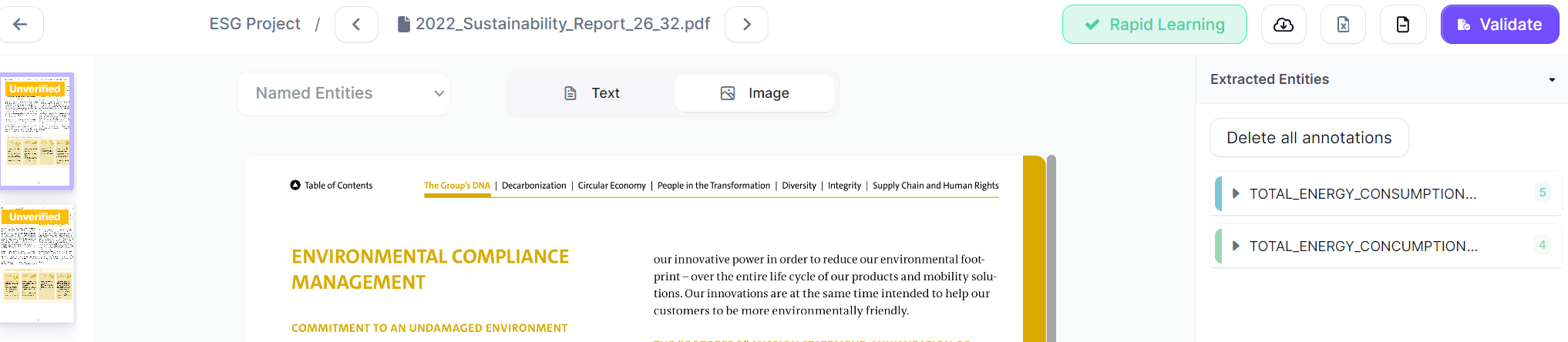Screen dimensions: 1568x342
Task: Click the Table of Contents icon
Action: [x=295, y=185]
